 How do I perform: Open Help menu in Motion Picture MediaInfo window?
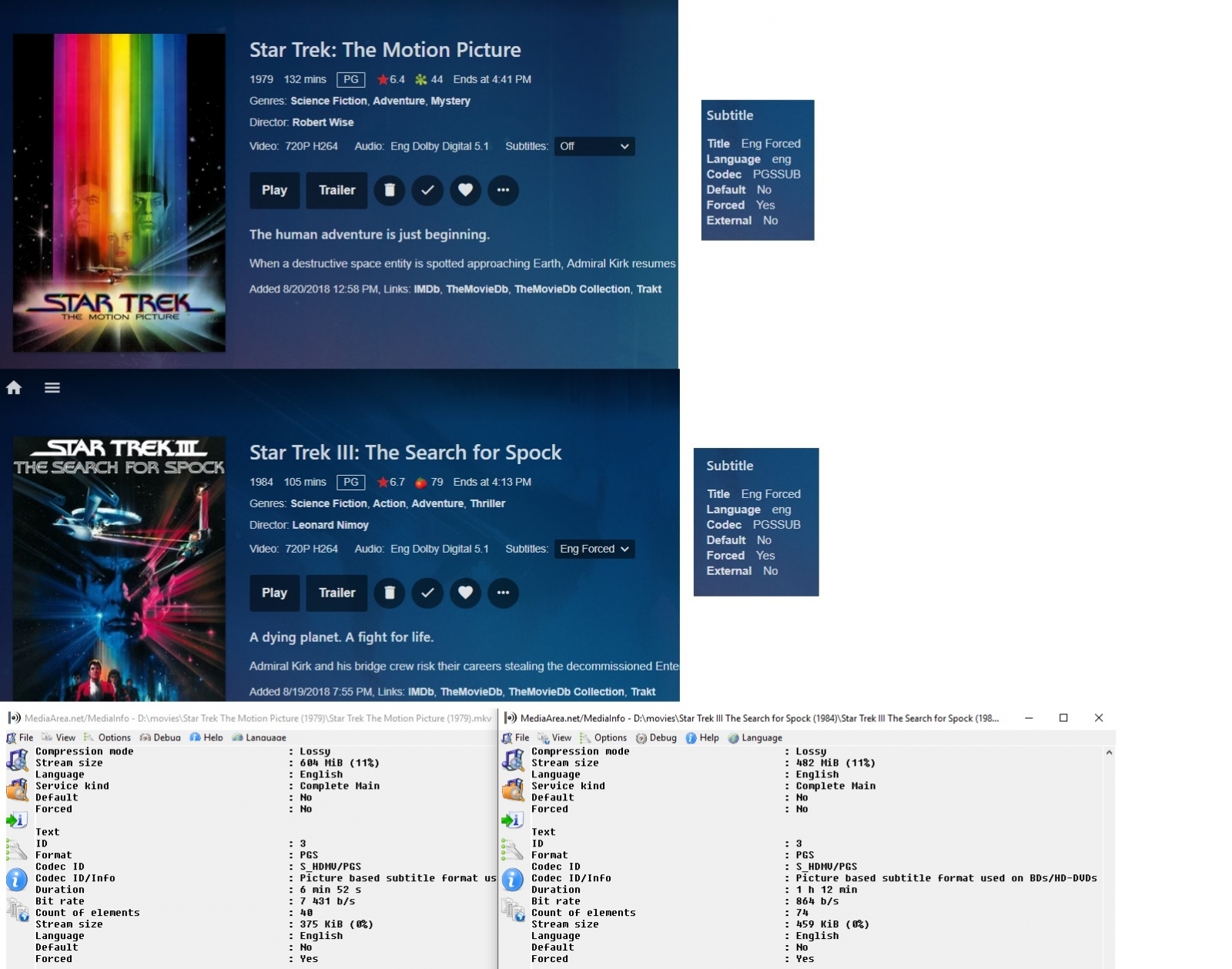(x=207, y=737)
